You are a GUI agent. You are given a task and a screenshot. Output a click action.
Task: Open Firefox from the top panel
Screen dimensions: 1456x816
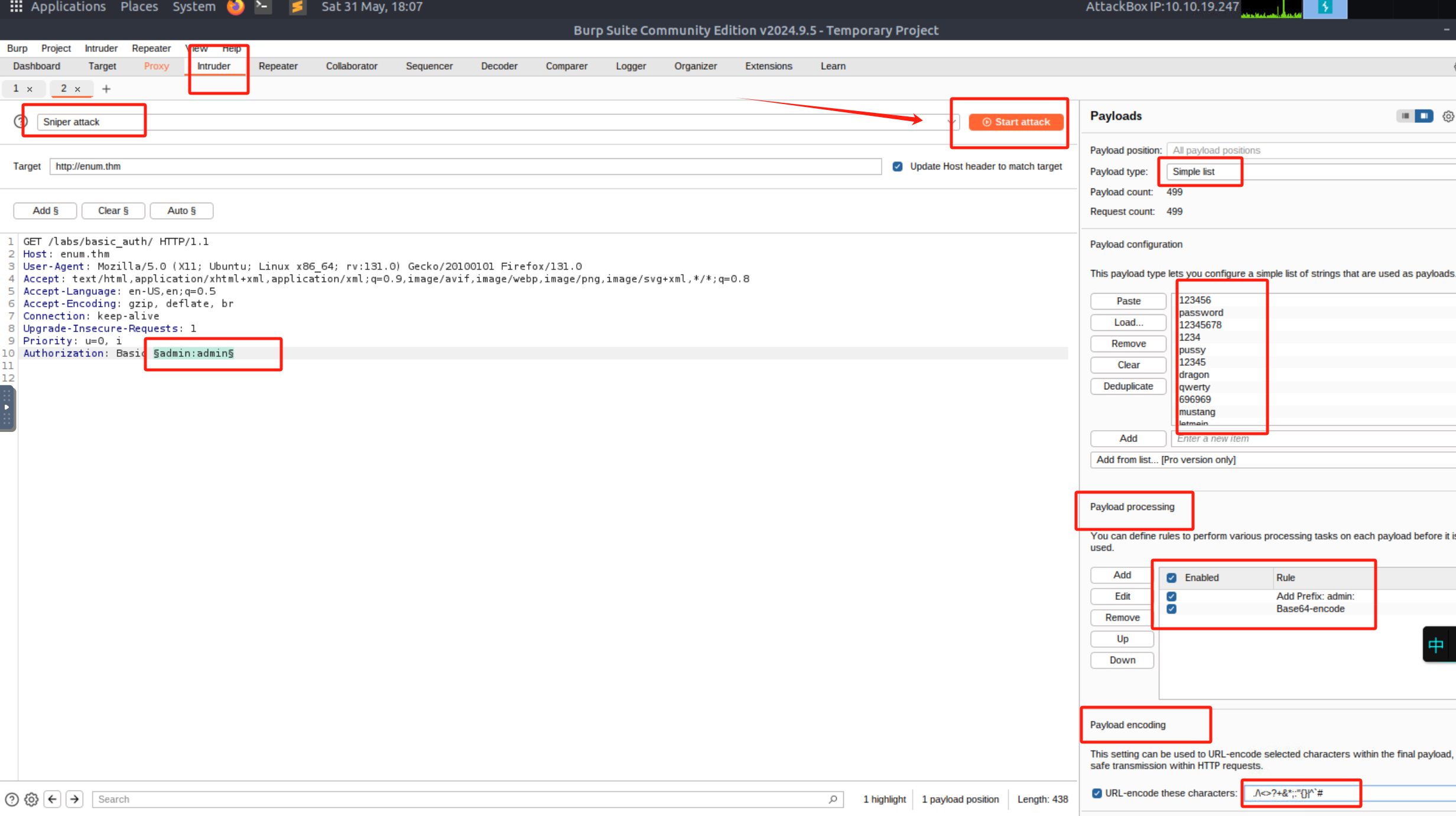point(235,7)
